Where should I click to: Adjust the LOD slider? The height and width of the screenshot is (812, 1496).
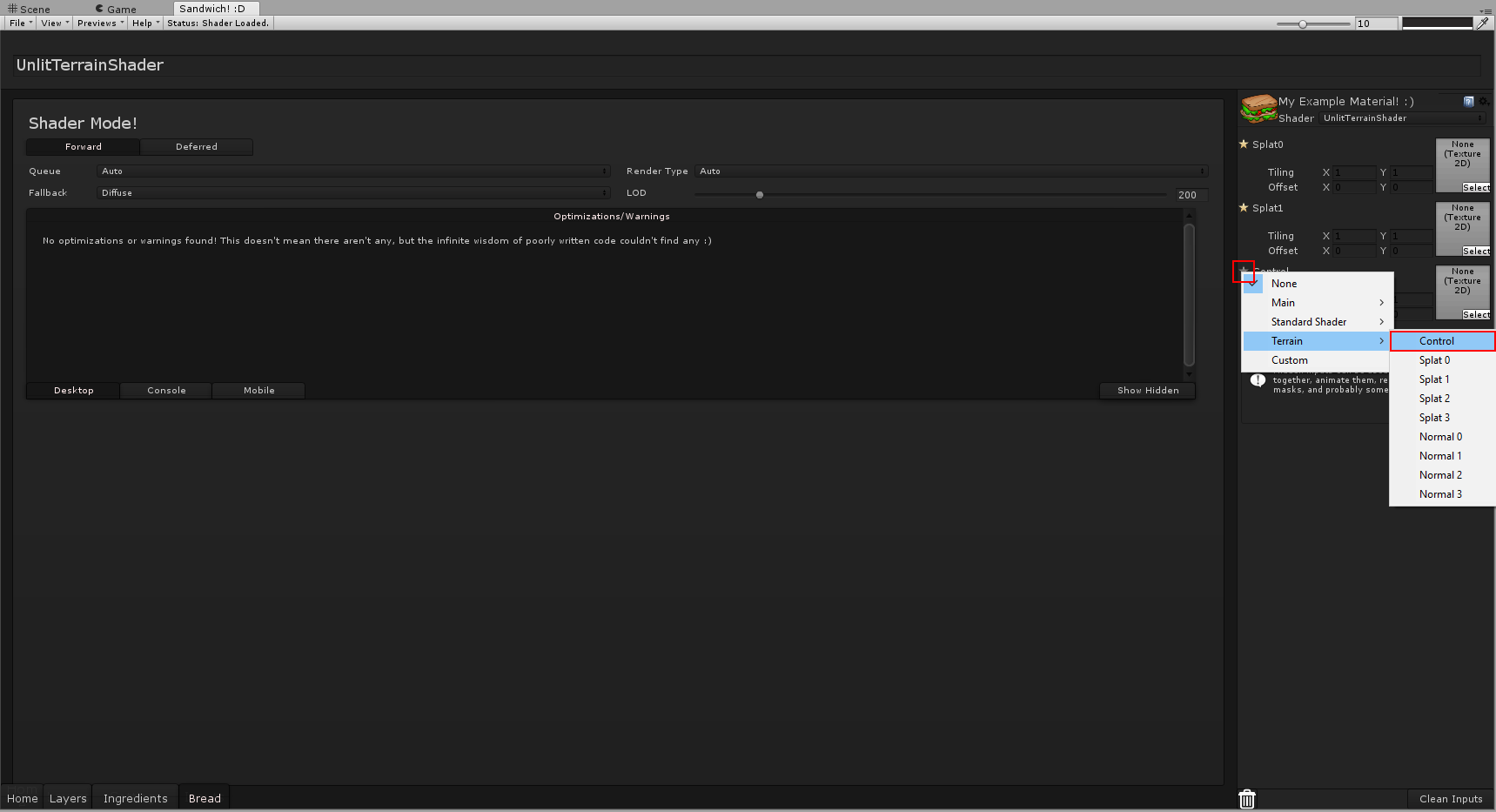point(930,195)
